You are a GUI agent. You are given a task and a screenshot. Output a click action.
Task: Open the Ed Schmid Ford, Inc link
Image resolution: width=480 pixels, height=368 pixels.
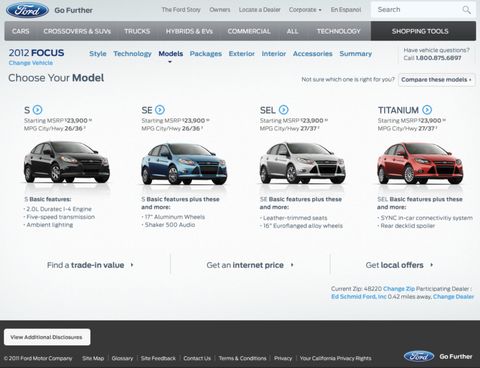pyautogui.click(x=359, y=296)
